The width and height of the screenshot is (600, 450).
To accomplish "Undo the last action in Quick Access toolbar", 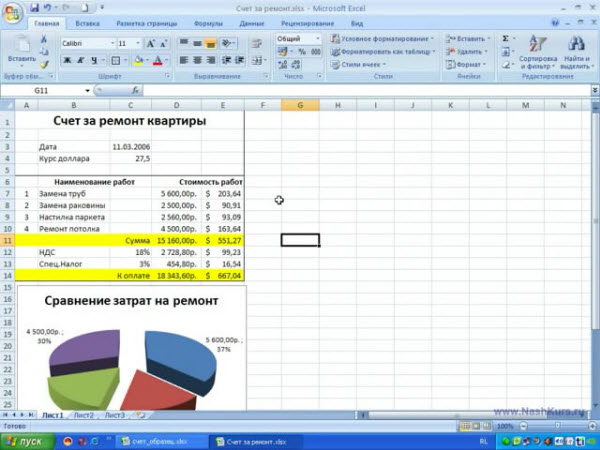I will [x=47, y=8].
